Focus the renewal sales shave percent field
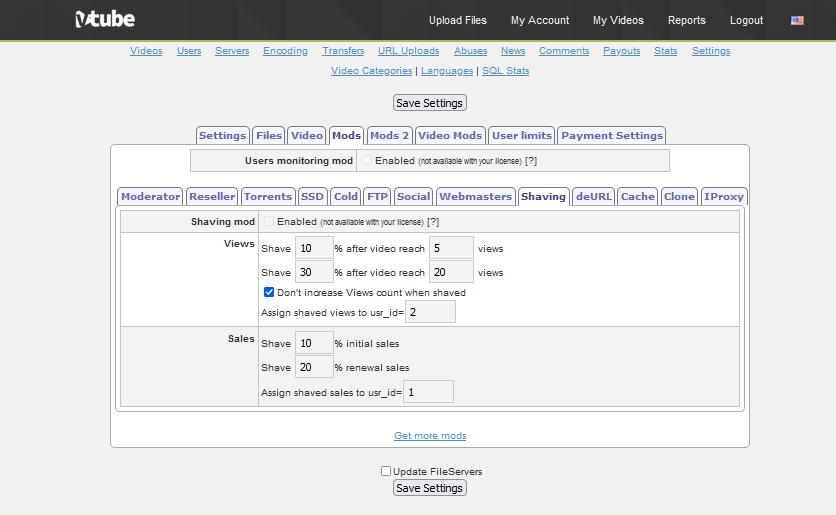This screenshot has width=836, height=515. 314,367
